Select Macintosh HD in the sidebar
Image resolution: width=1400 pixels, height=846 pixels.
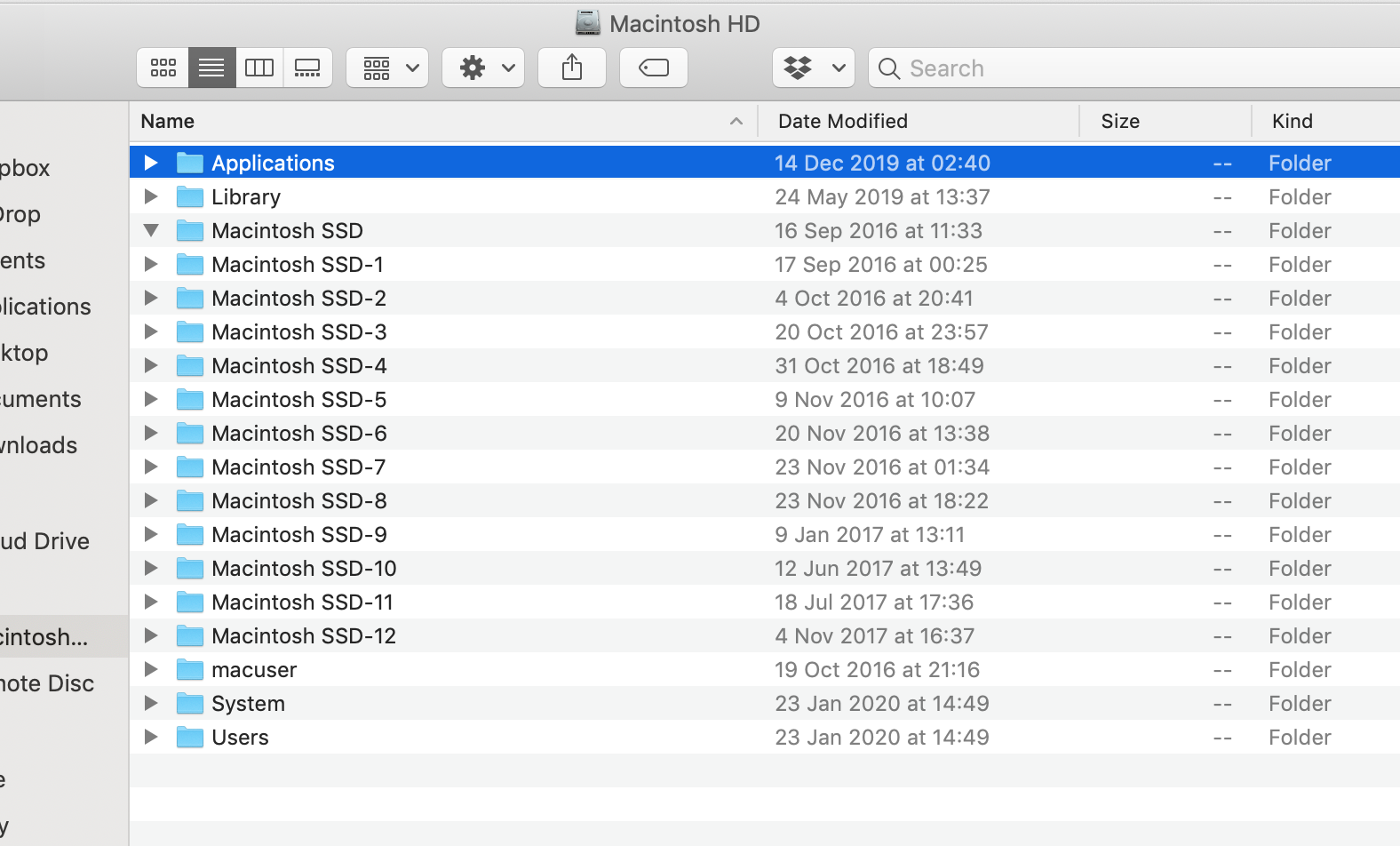pyautogui.click(x=64, y=636)
